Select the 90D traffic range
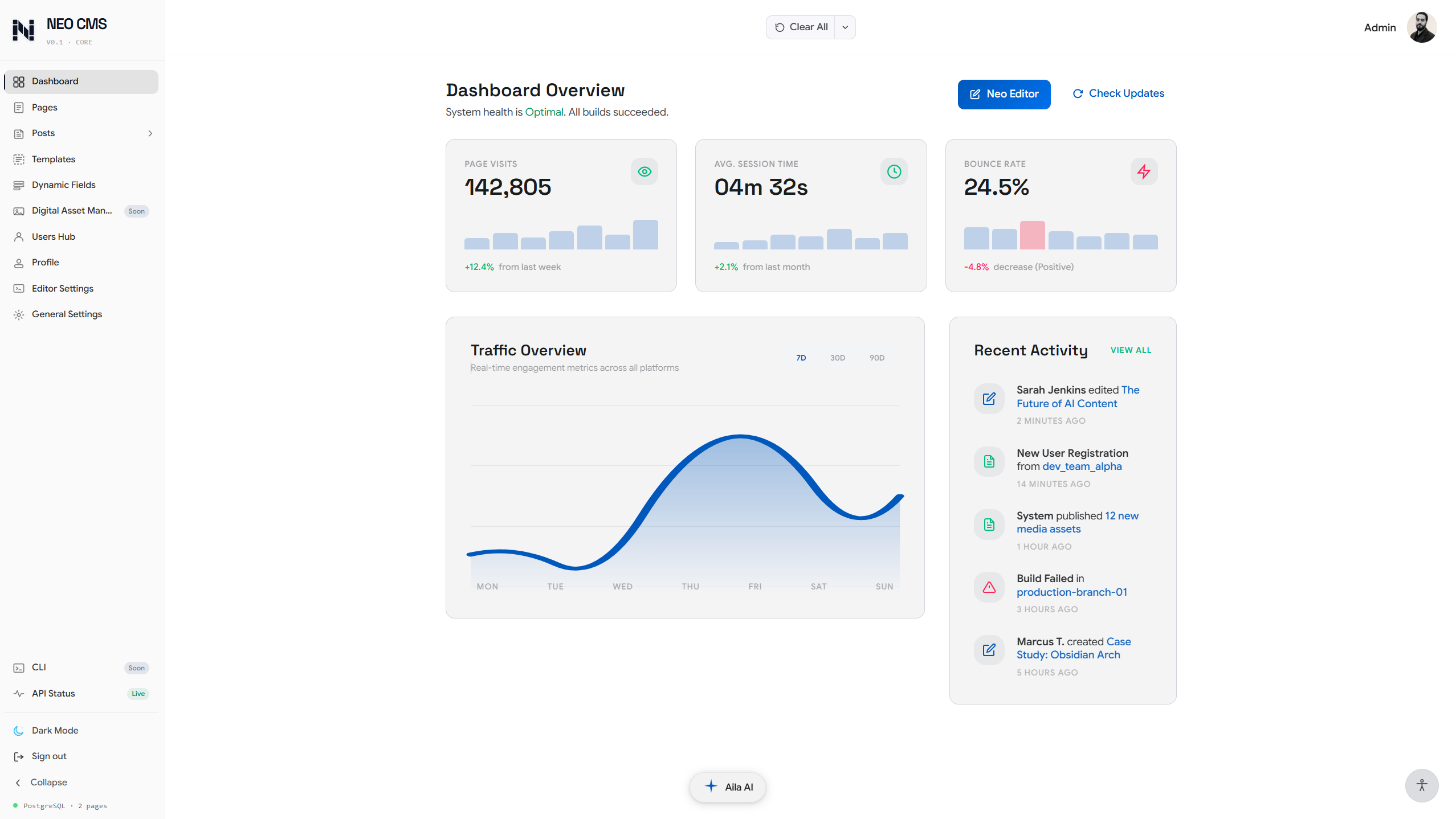 [x=876, y=358]
